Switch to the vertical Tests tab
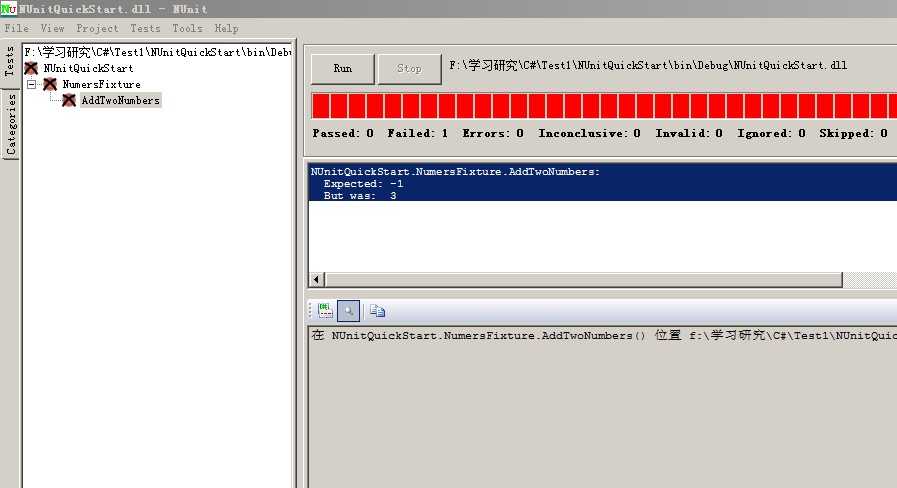Screen dimensions: 897x488 [10, 62]
